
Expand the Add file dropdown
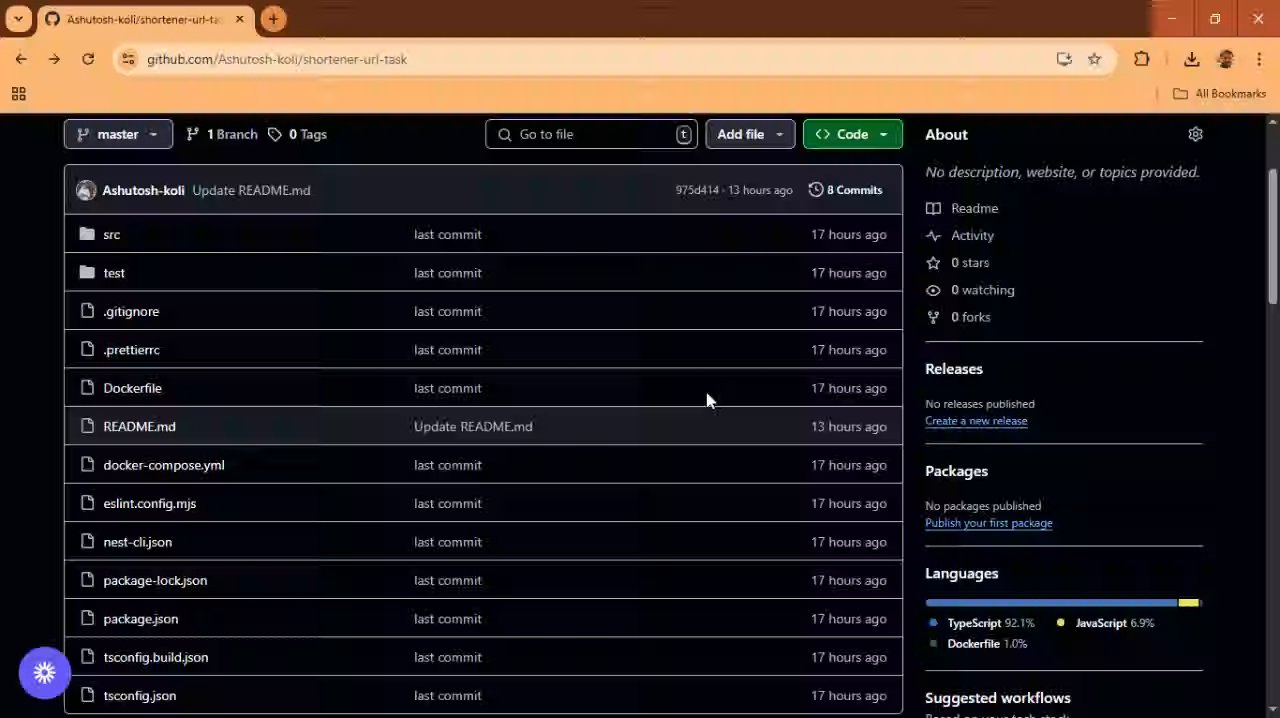[750, 134]
